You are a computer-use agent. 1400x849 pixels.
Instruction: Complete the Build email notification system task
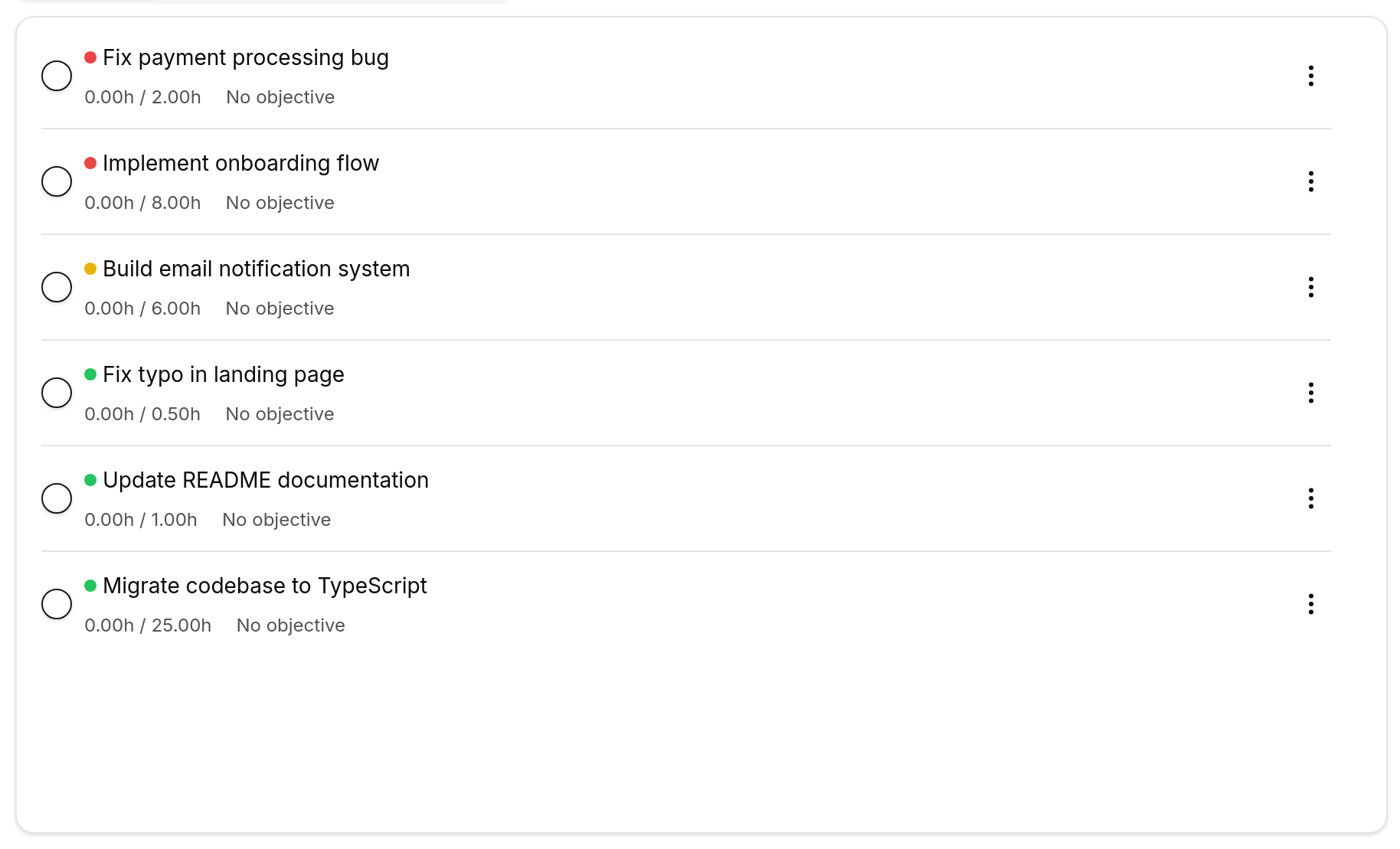click(57, 287)
